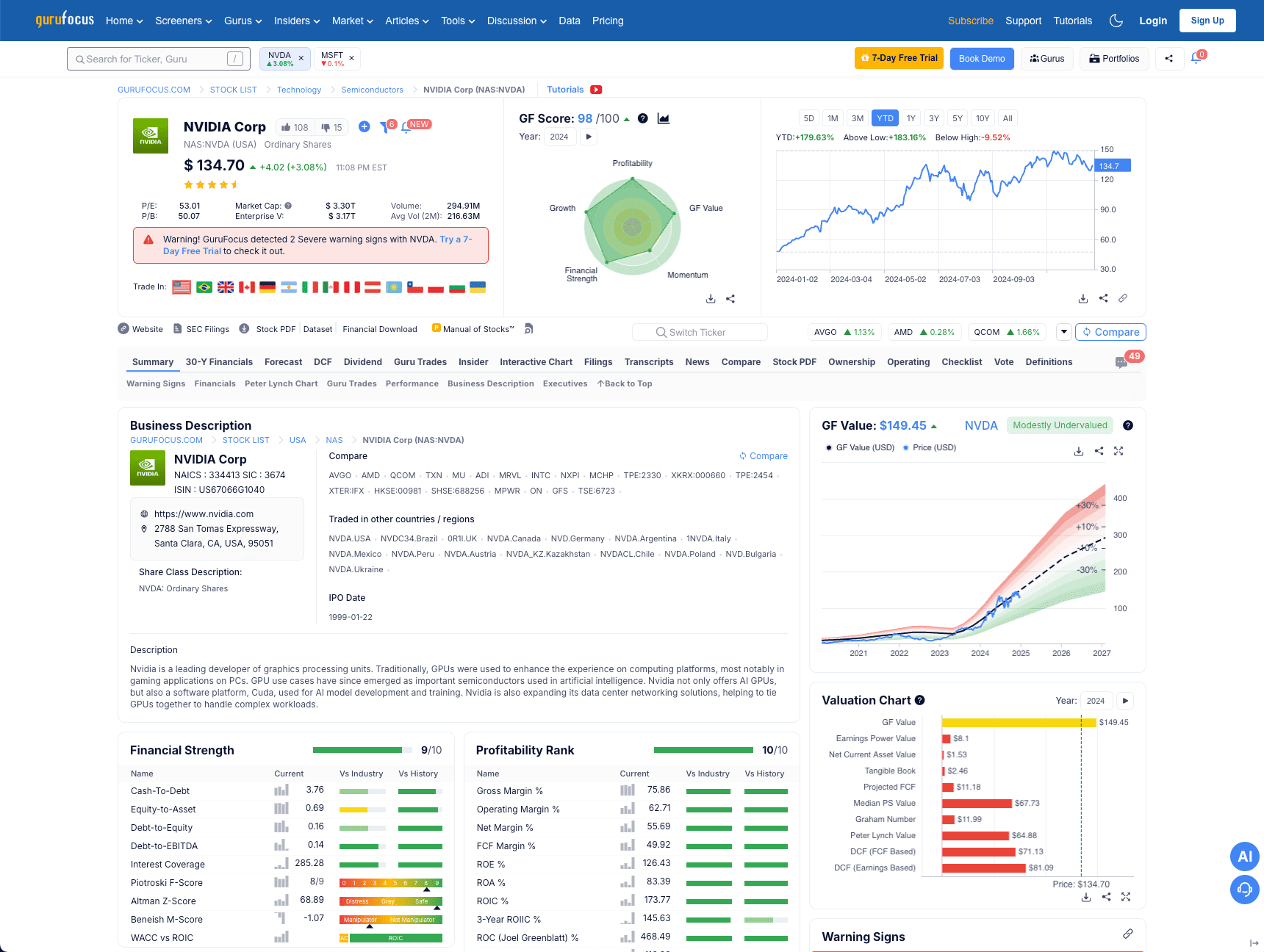Click Beneish M-Score manipulator bar
The width and height of the screenshot is (1264, 952).
391,920
